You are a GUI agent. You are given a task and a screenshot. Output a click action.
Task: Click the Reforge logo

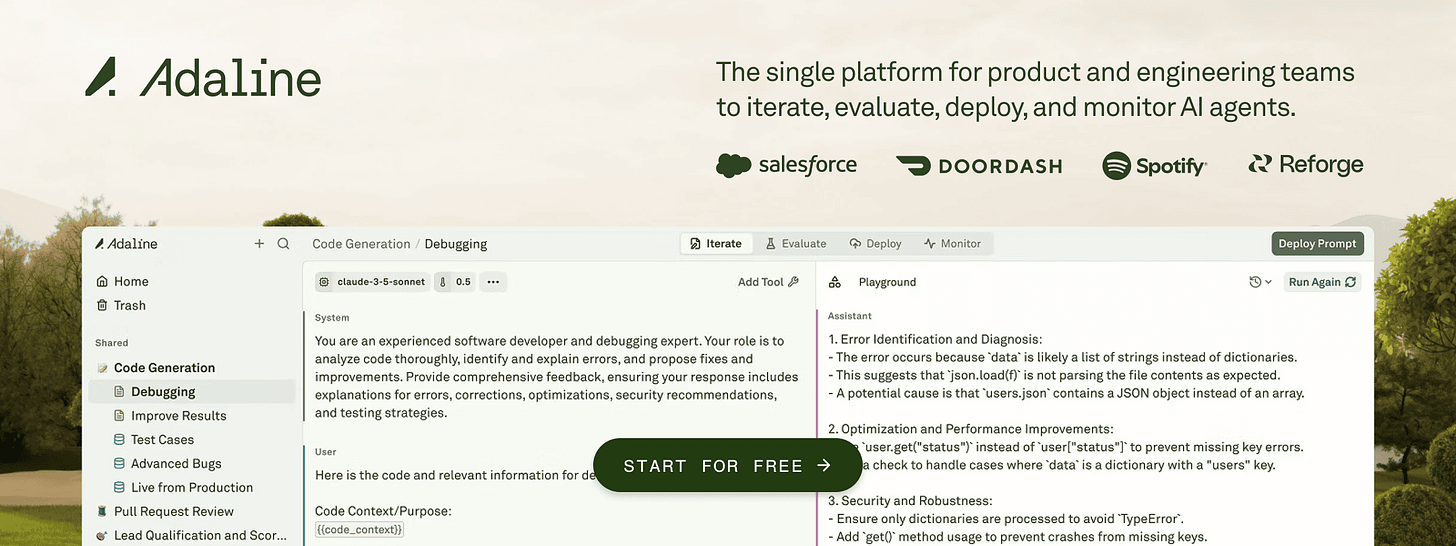coord(1305,165)
